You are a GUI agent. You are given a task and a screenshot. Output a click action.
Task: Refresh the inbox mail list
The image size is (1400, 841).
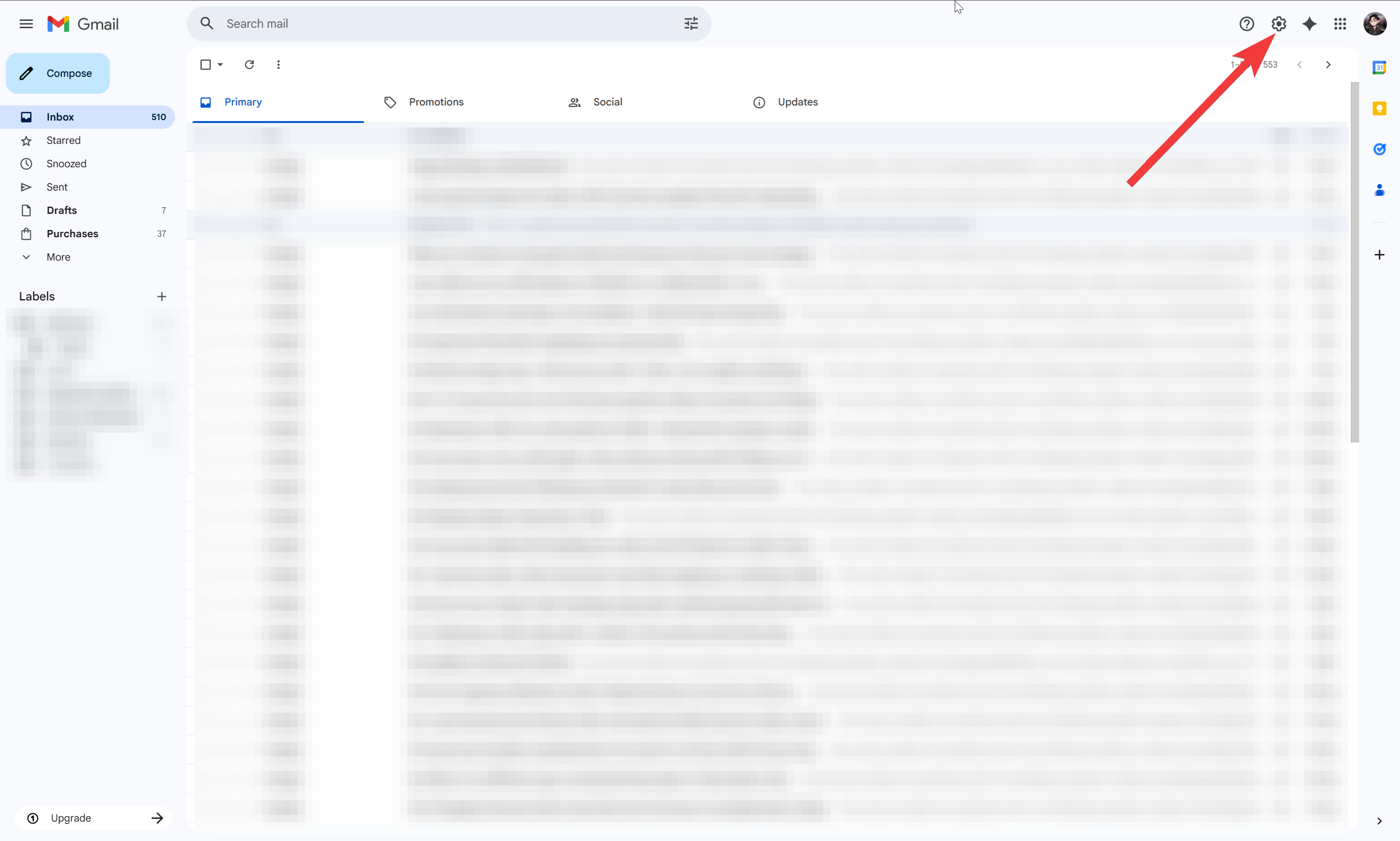[249, 65]
